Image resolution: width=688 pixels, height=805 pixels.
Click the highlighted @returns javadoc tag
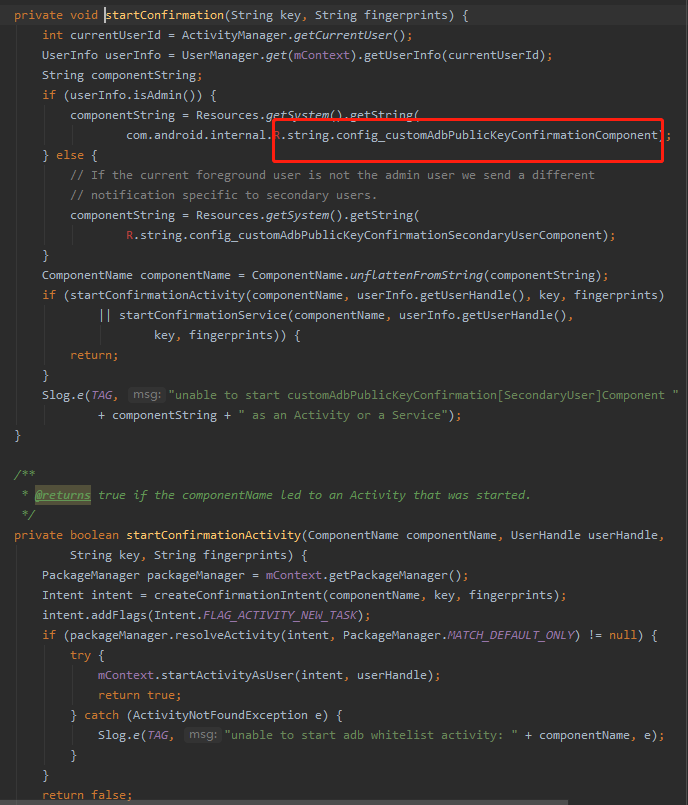pos(63,495)
